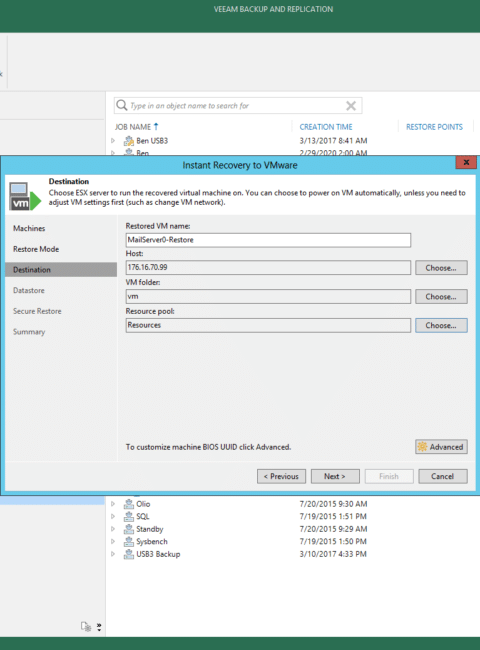Click Choose button for Host

(x=441, y=268)
